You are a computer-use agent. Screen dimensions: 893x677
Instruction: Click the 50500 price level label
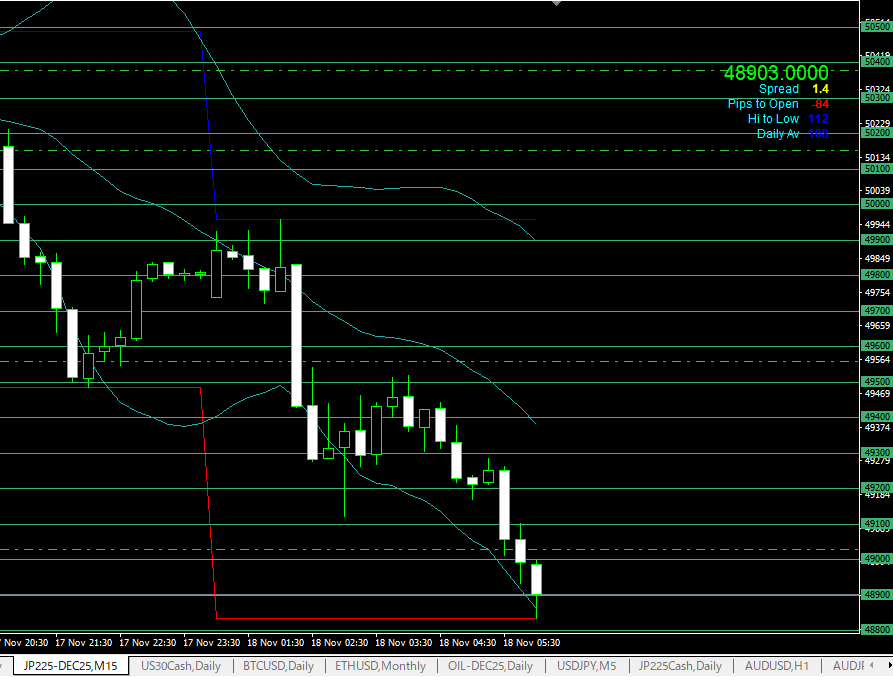pyautogui.click(x=876, y=28)
